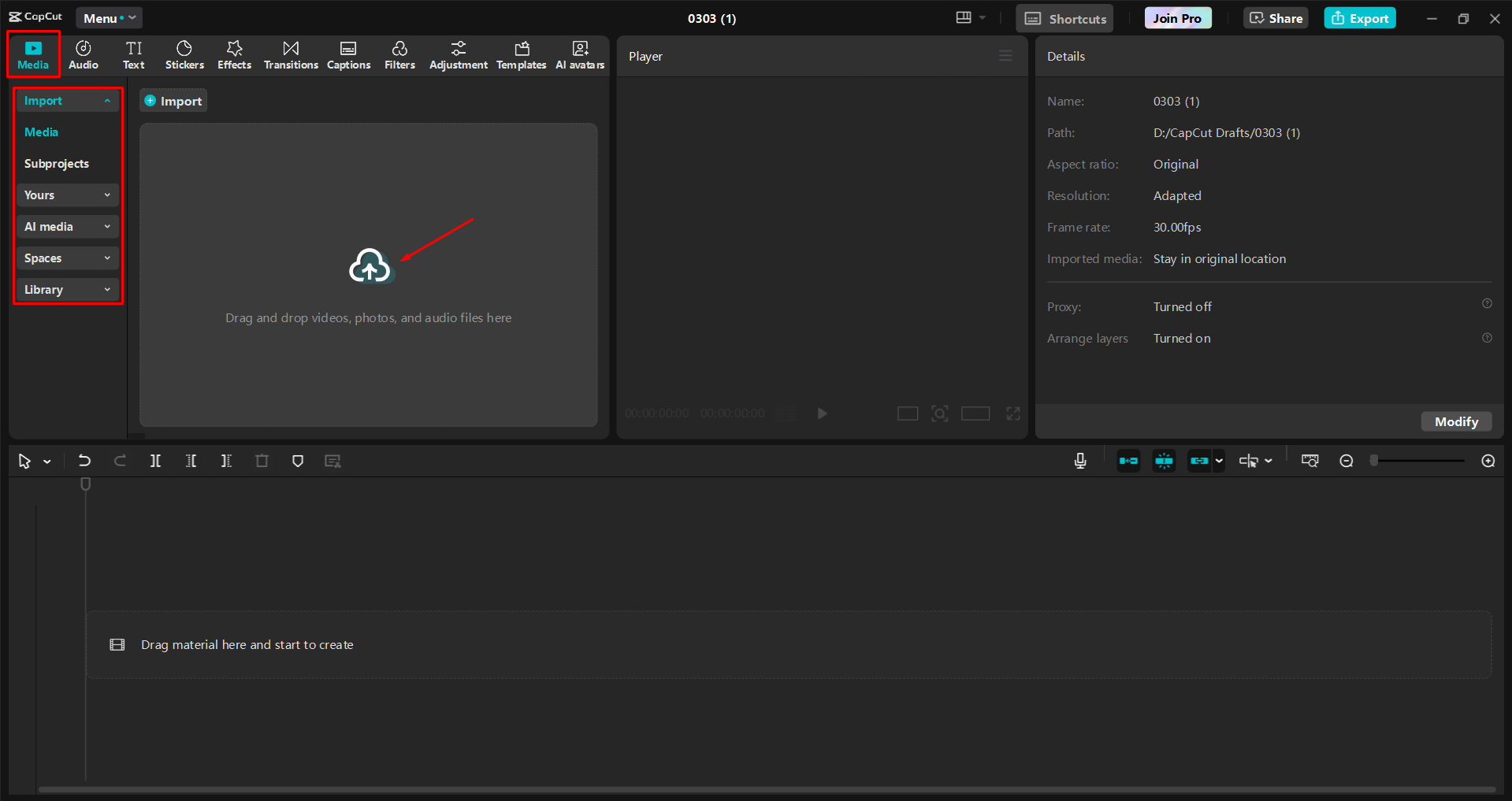The height and width of the screenshot is (801, 1512).
Task: Open the Transitions panel
Action: click(x=290, y=54)
